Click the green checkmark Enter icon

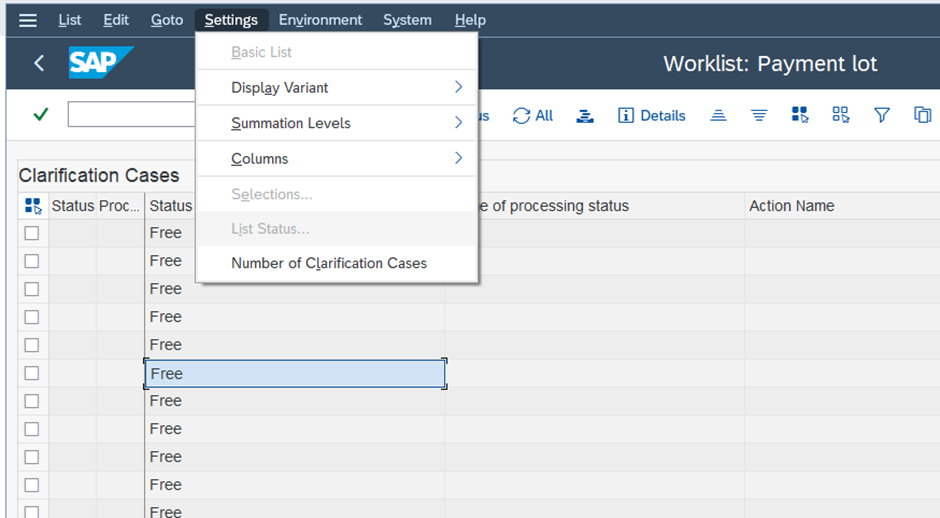coord(41,114)
